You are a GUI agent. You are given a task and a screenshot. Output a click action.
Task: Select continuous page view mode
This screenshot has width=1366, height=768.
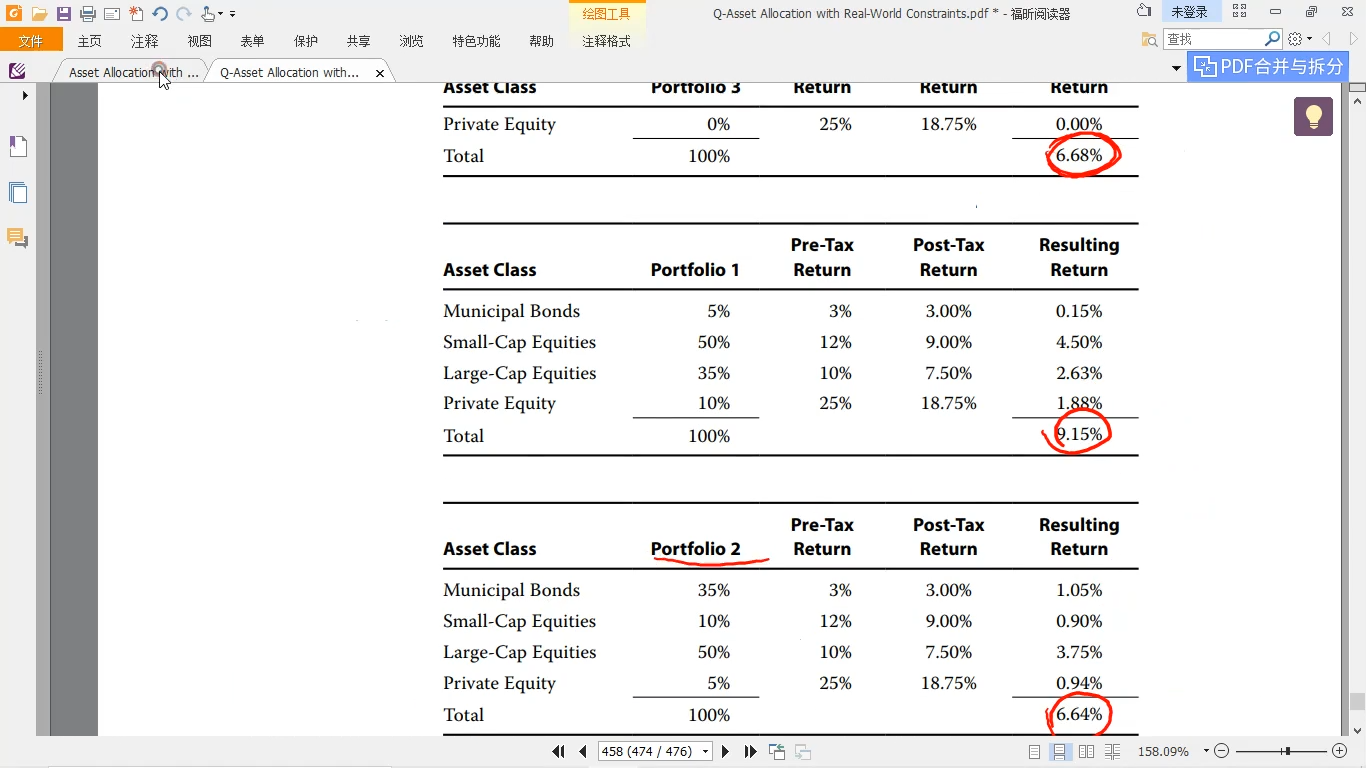click(x=1060, y=752)
